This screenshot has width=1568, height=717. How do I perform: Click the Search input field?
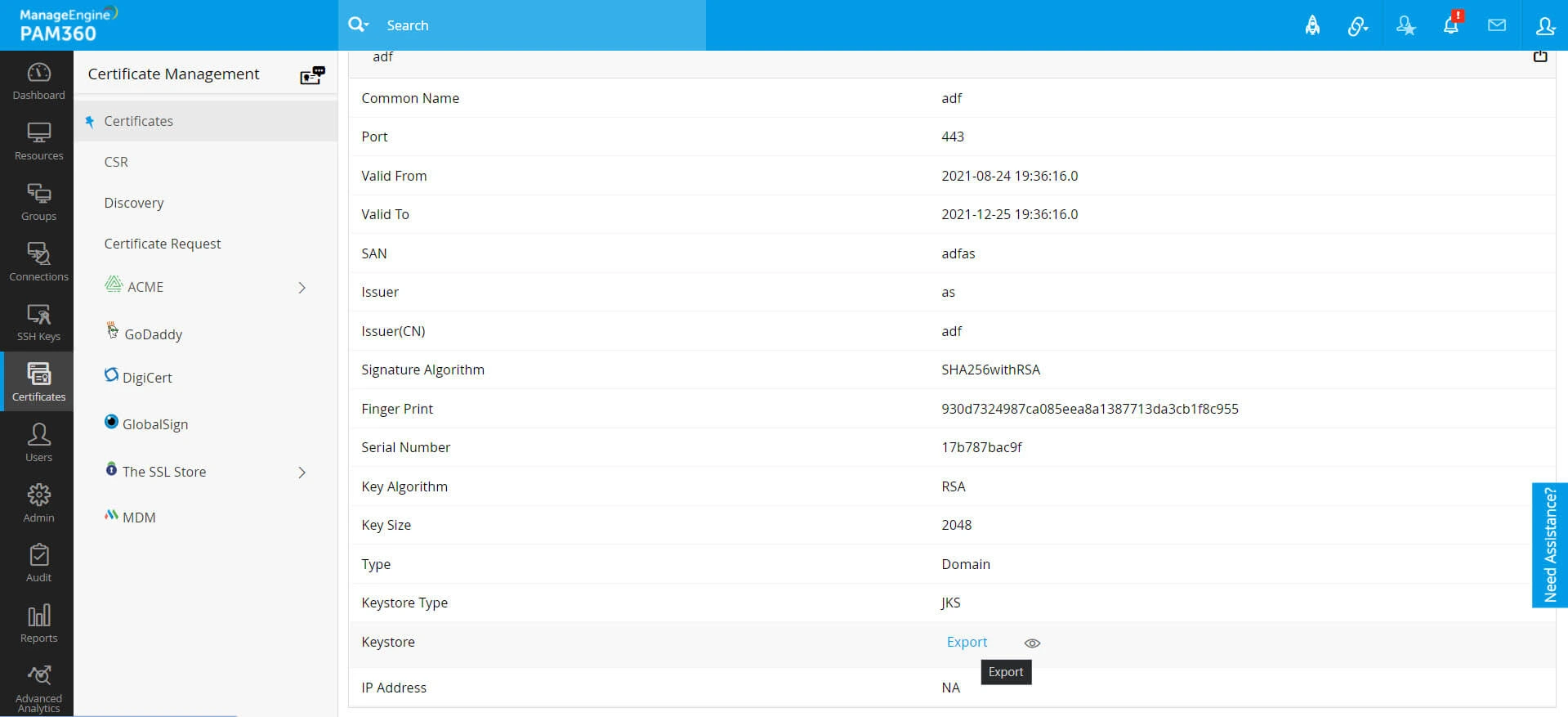tap(539, 25)
